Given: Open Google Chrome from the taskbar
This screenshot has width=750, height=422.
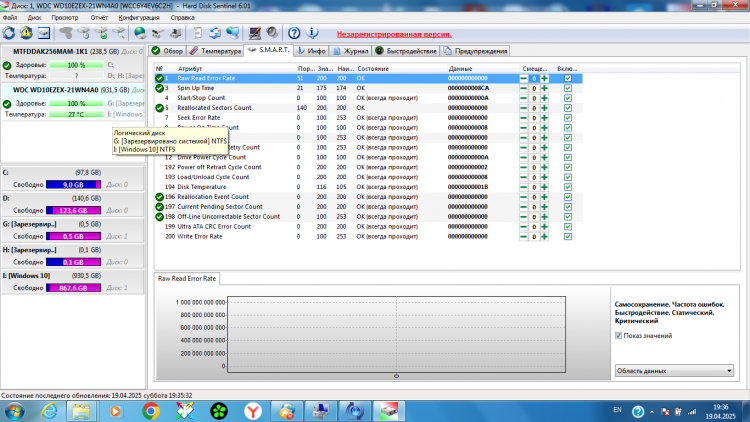Looking at the screenshot, I should [151, 411].
